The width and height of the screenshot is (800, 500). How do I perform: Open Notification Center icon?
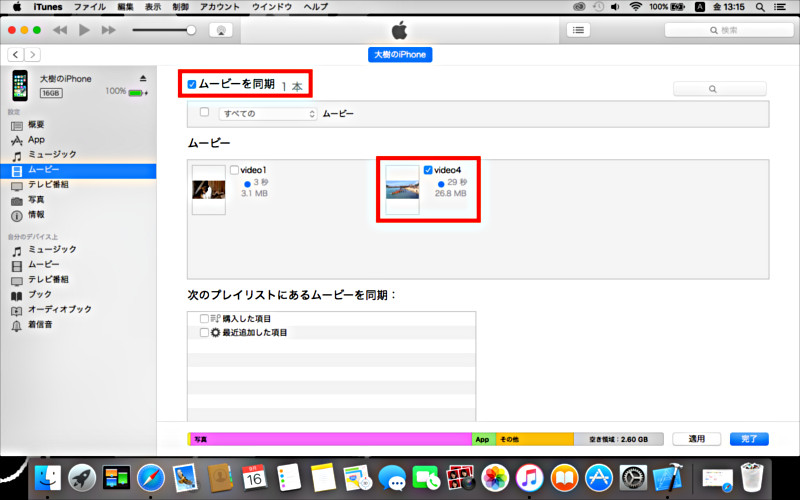click(x=780, y=7)
